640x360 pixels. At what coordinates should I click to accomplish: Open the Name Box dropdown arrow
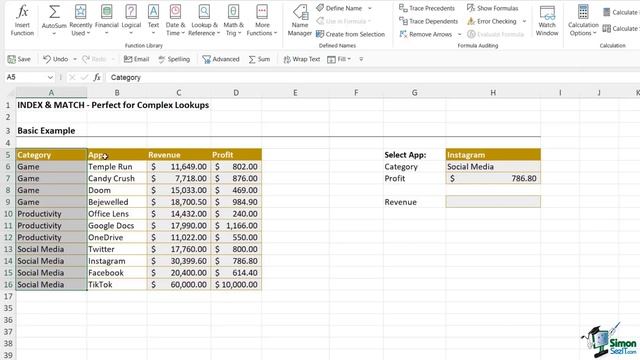[50, 77]
